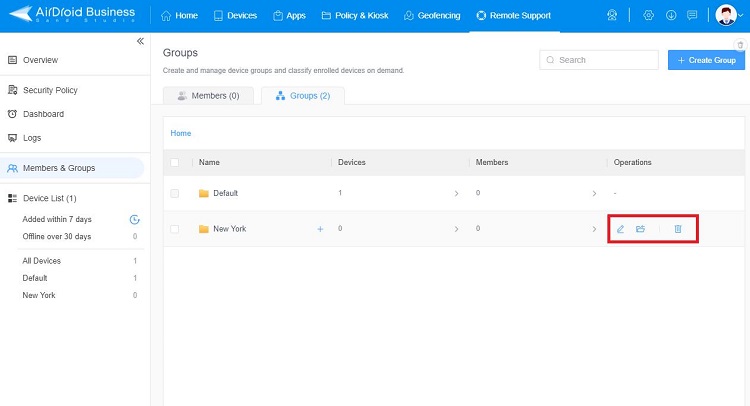This screenshot has height=406, width=750.
Task: Check the Default group checkbox
Action: tap(175, 193)
